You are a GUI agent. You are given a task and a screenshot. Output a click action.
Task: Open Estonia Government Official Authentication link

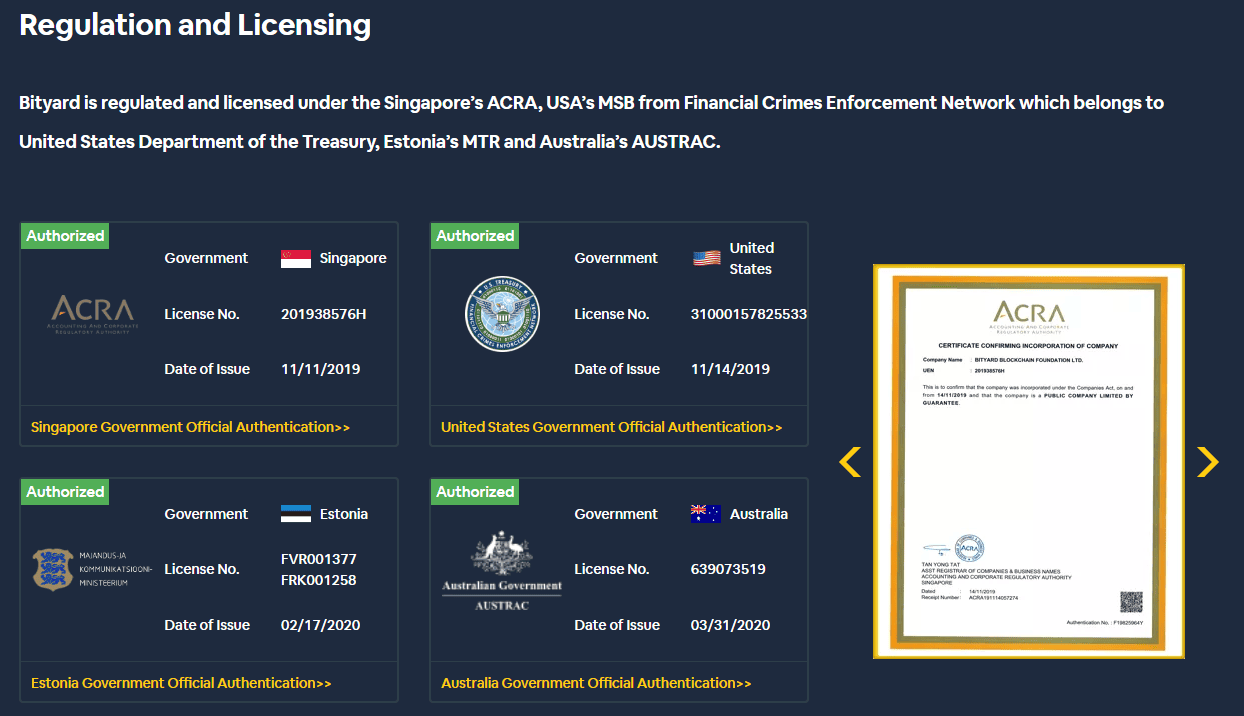point(181,683)
